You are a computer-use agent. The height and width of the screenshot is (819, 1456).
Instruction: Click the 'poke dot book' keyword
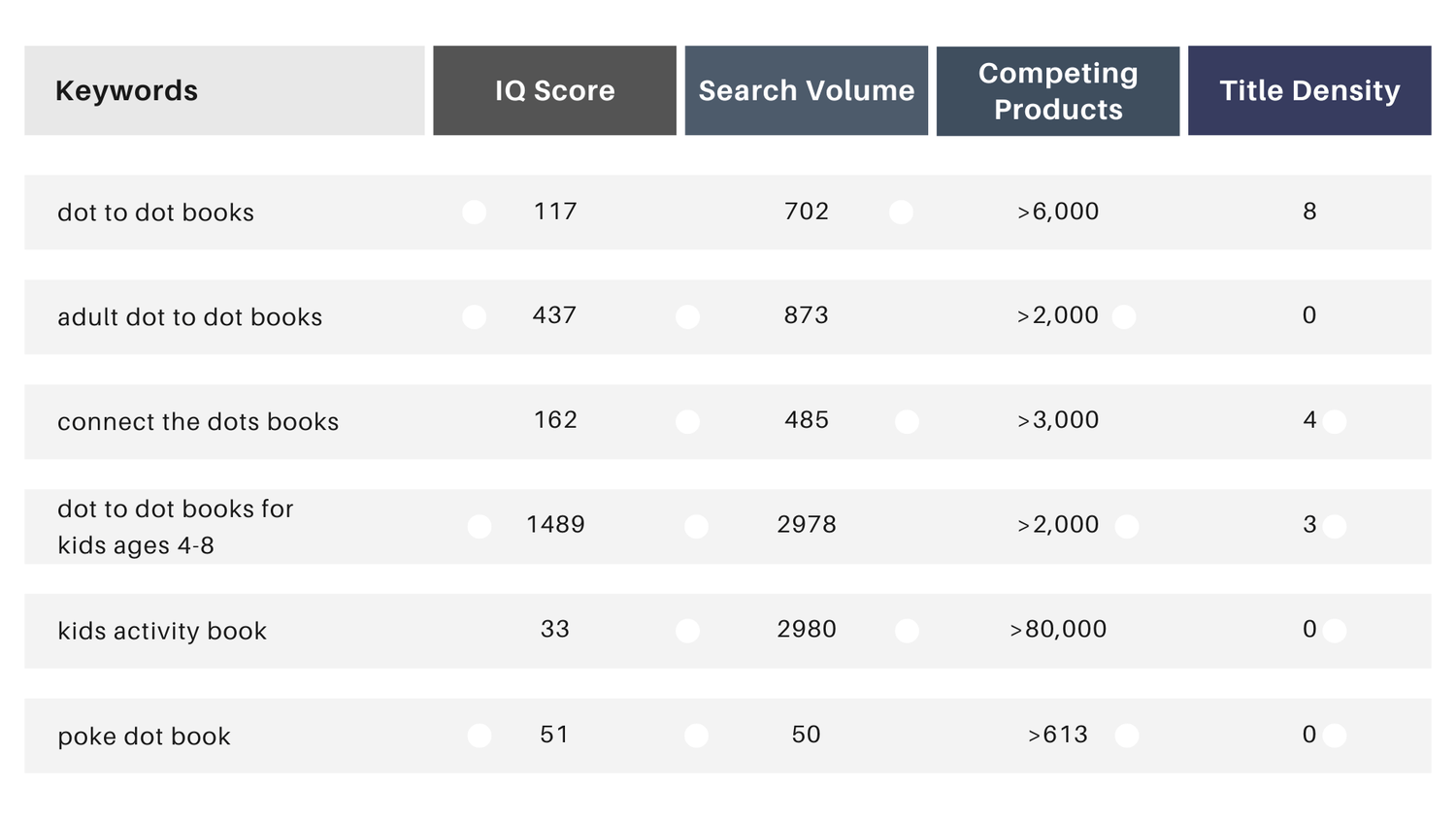[x=144, y=737]
